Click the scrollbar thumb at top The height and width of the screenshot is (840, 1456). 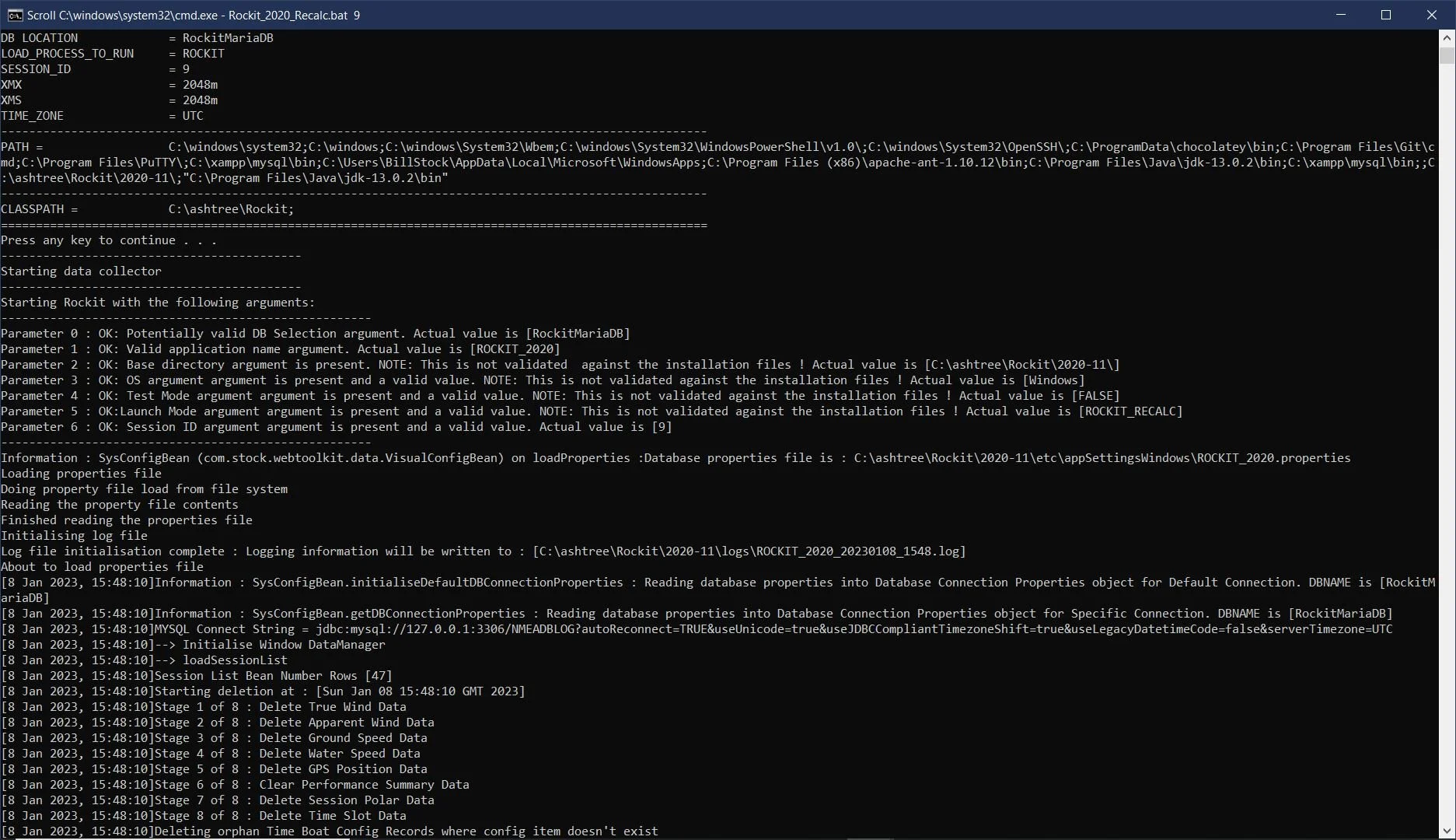click(1447, 56)
